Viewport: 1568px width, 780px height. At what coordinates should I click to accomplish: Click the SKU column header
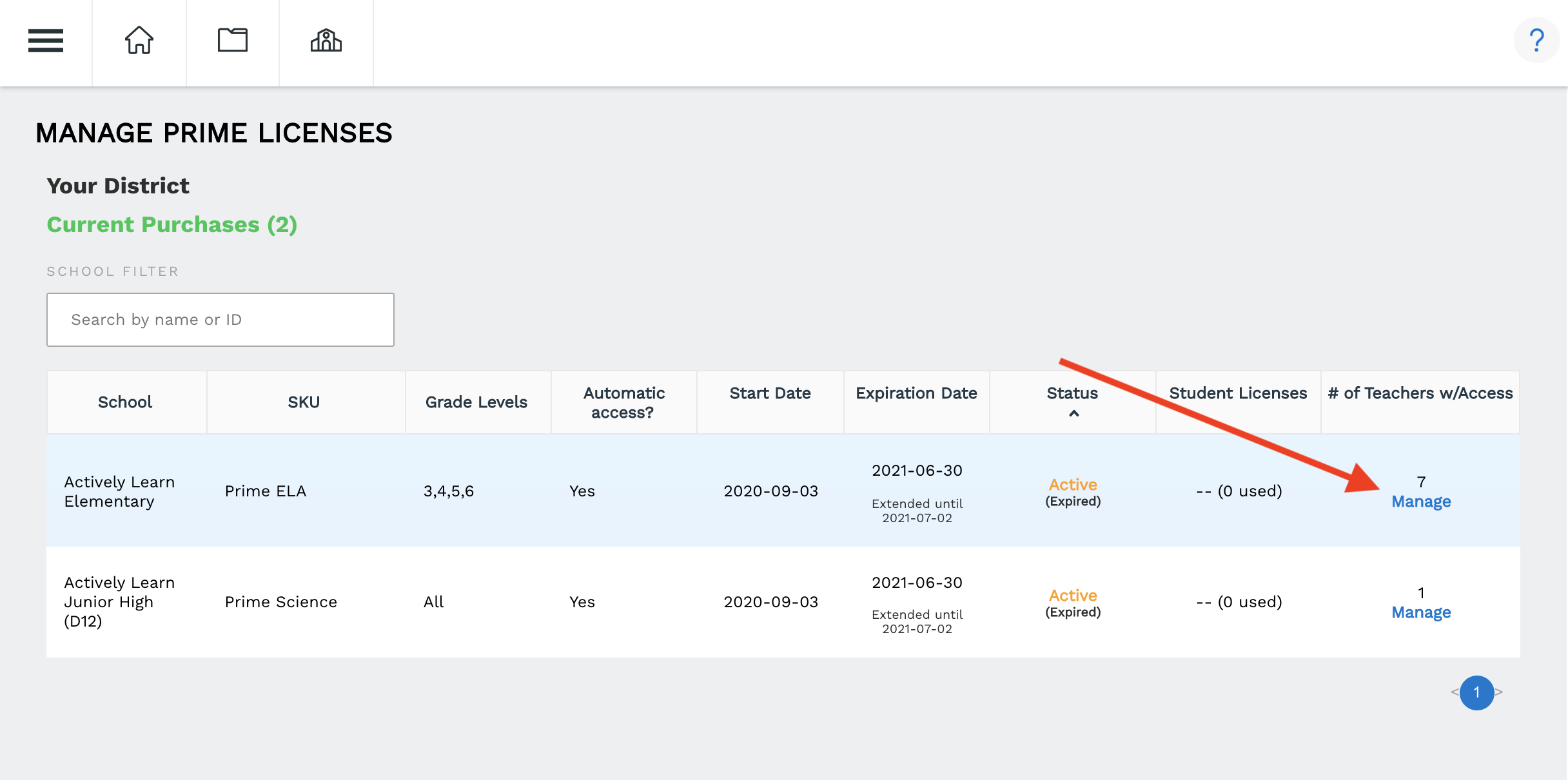coord(304,402)
